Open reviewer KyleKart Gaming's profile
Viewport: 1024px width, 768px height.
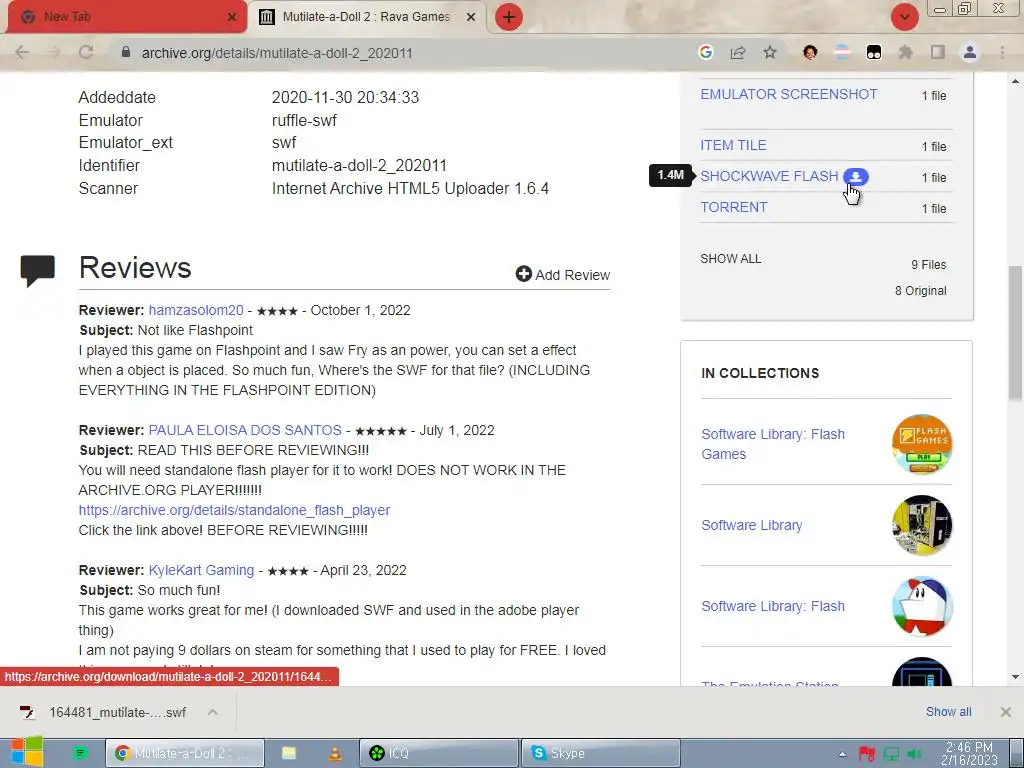click(x=201, y=570)
